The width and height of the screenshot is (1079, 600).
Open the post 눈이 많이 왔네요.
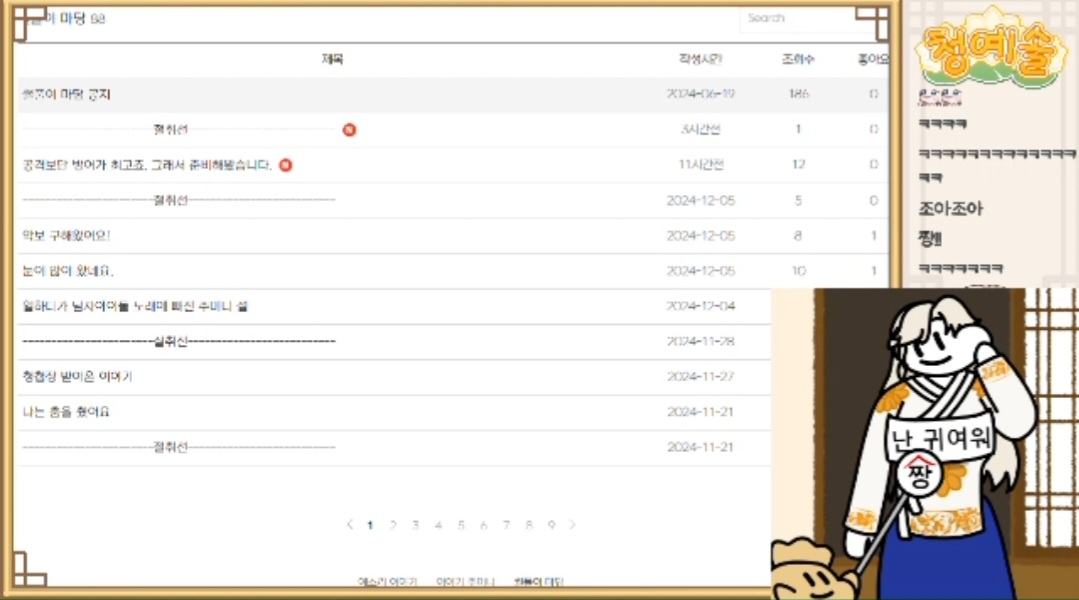68,271
